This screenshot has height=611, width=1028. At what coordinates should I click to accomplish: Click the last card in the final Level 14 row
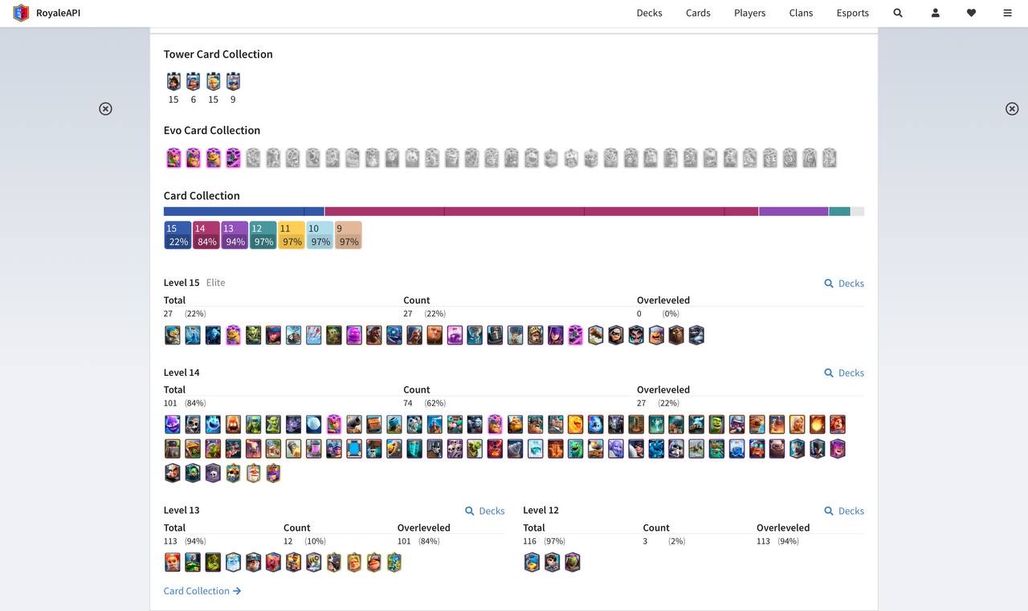(273, 473)
